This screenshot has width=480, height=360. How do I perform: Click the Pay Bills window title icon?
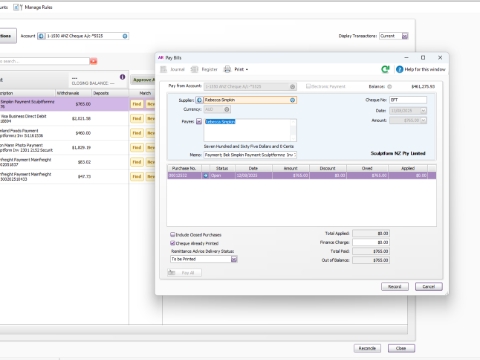click(x=161, y=58)
